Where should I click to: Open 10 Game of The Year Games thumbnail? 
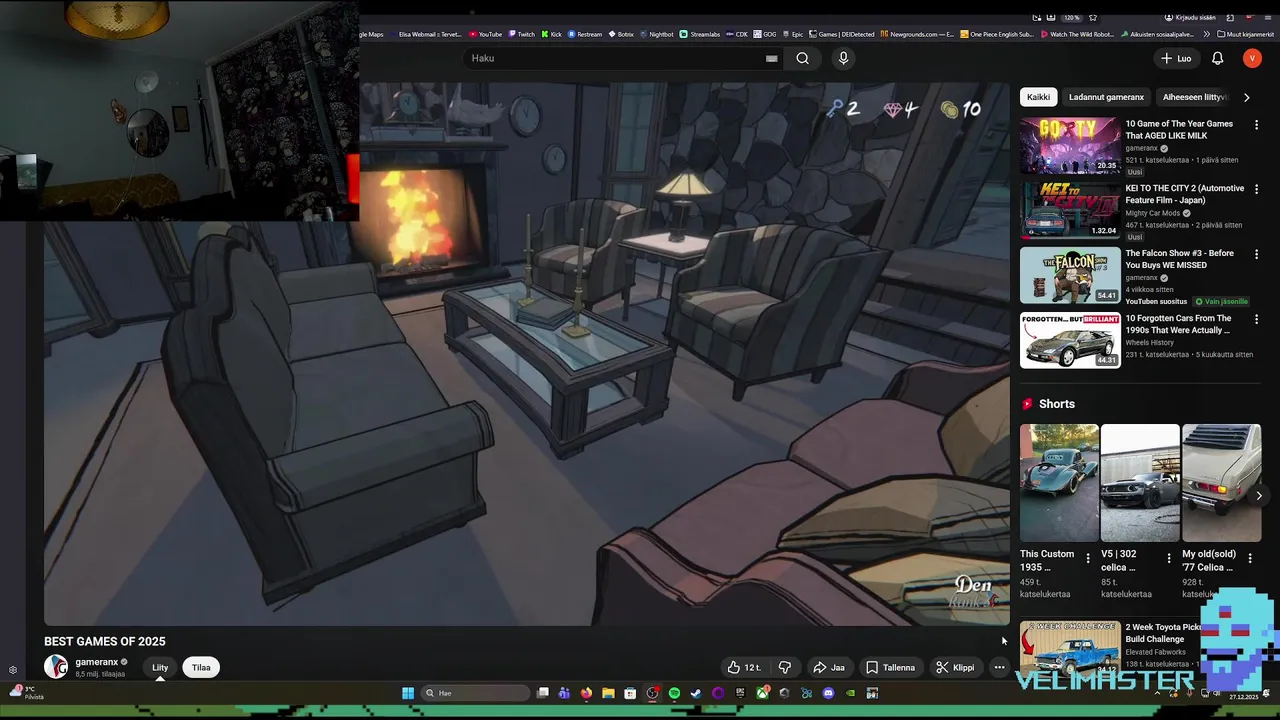coord(1070,146)
